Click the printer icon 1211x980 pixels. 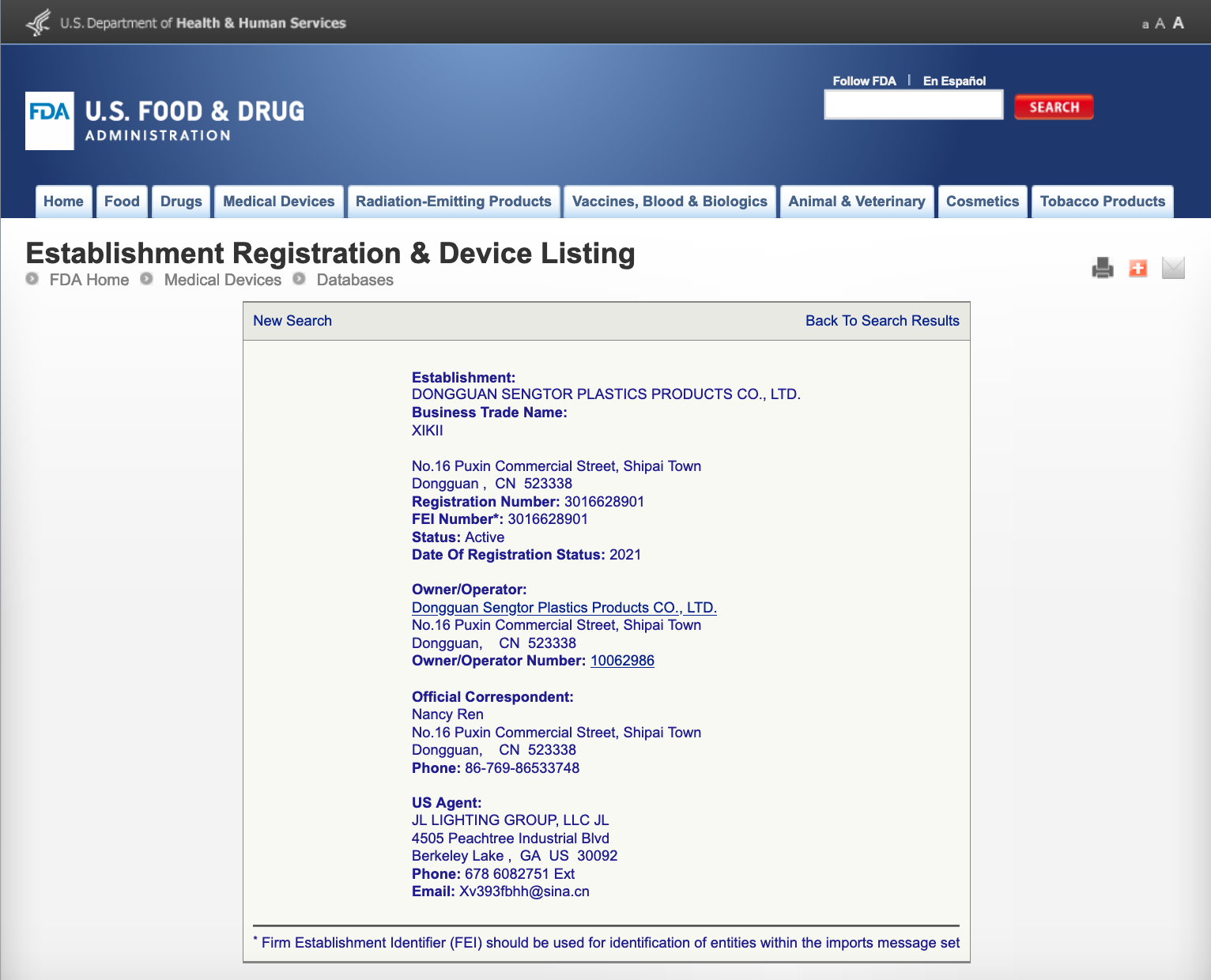point(1103,269)
